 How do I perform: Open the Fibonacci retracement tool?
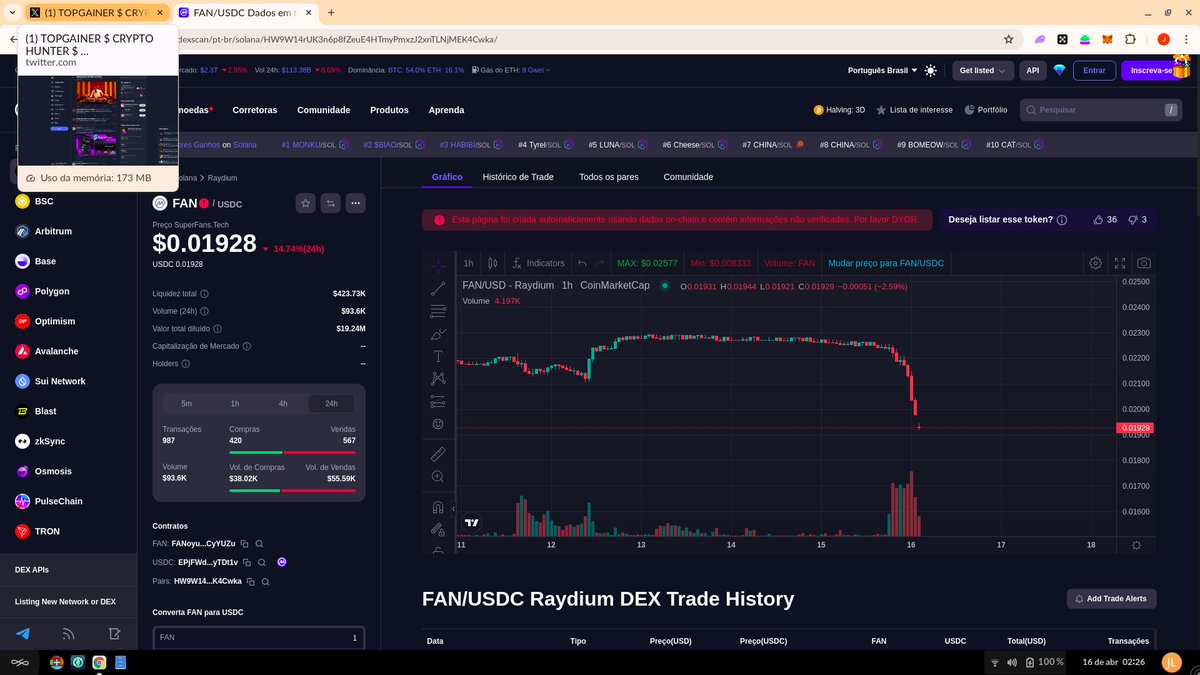(438, 311)
